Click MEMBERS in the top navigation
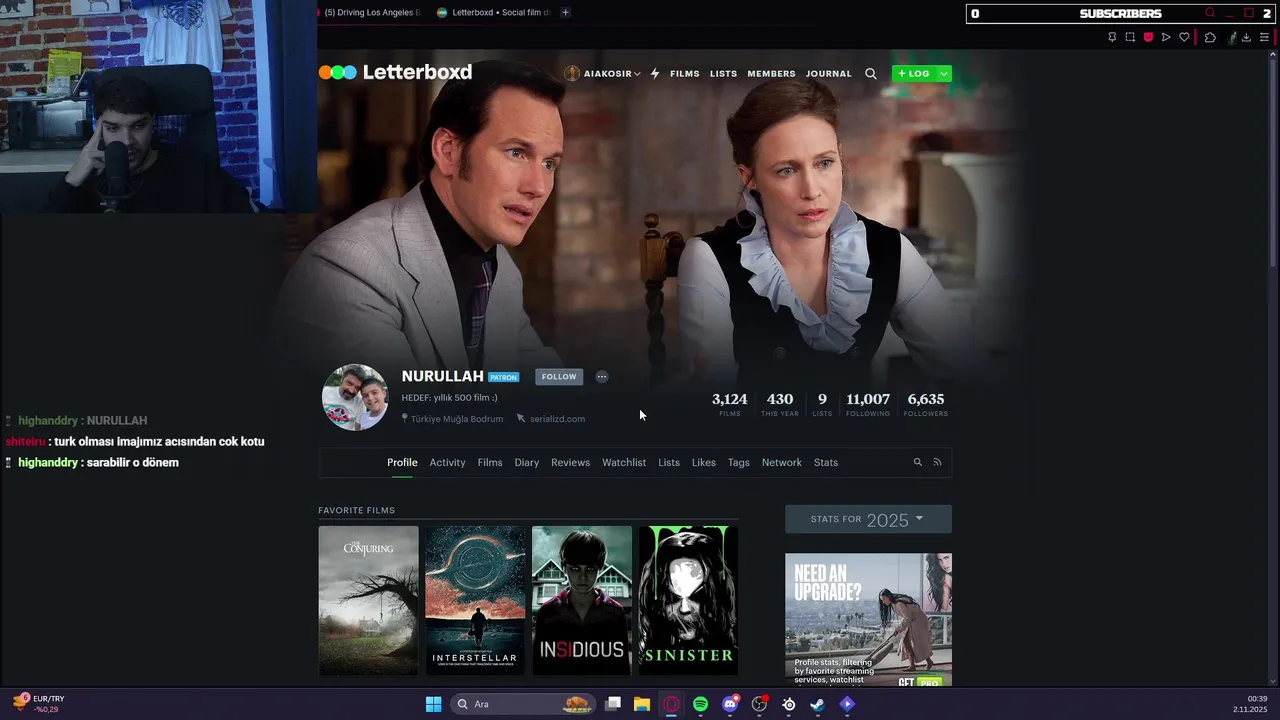1280x720 pixels. [771, 74]
